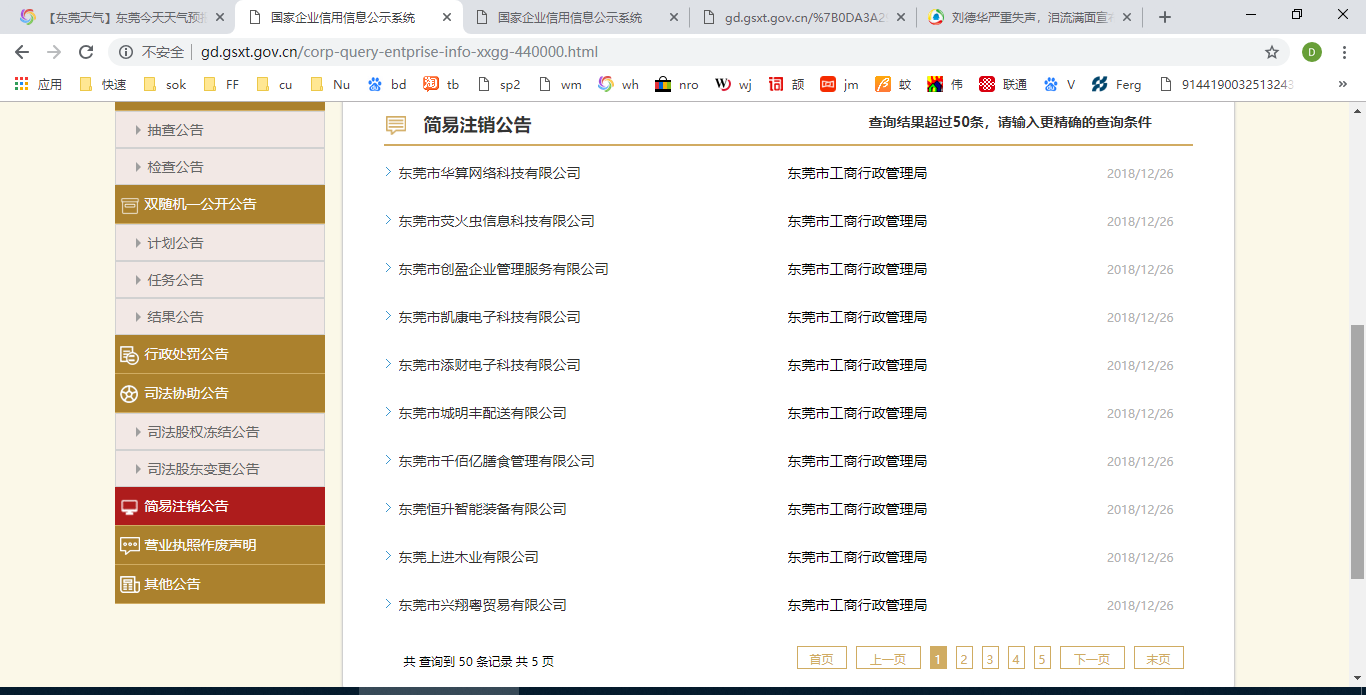Screen dimensions: 1366x695
Task: Open the 计划公告 submenu item
Action: pos(220,243)
